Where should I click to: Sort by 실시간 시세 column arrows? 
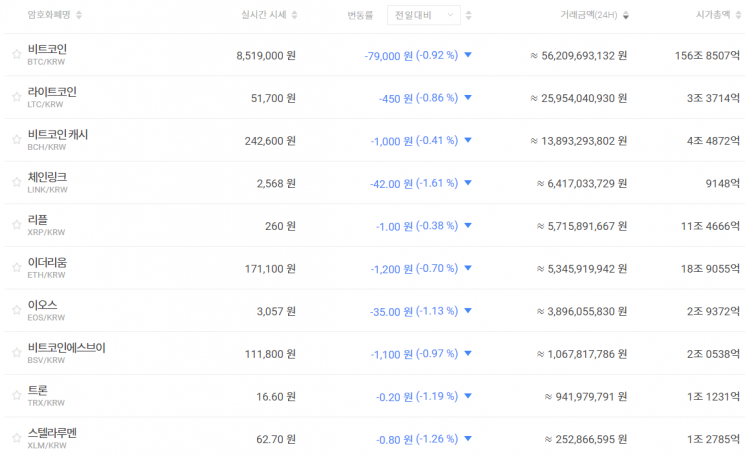tap(295, 15)
